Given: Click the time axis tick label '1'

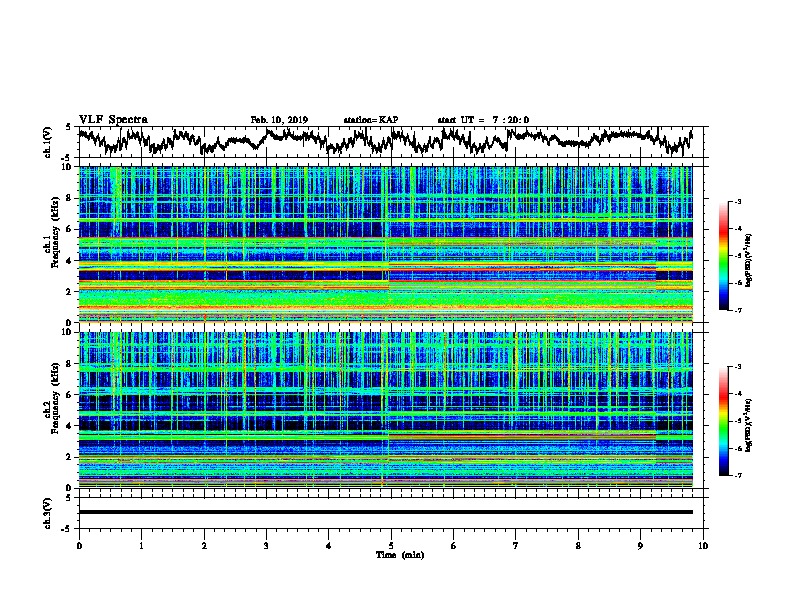Looking at the screenshot, I should pos(141,546).
